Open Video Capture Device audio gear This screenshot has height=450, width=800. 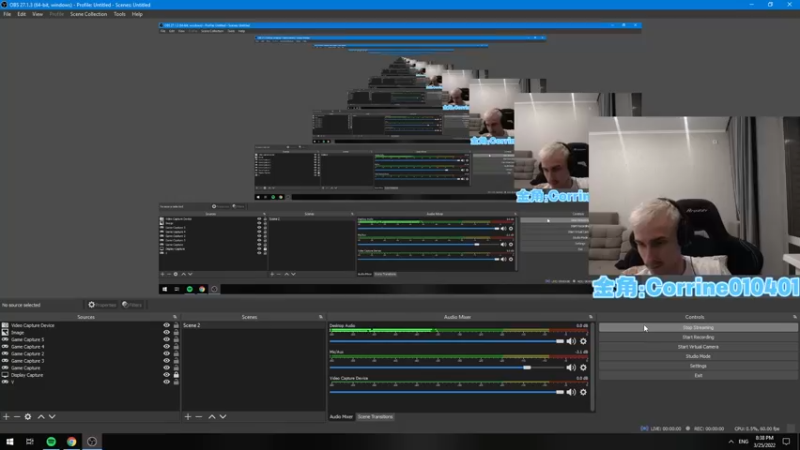(583, 392)
